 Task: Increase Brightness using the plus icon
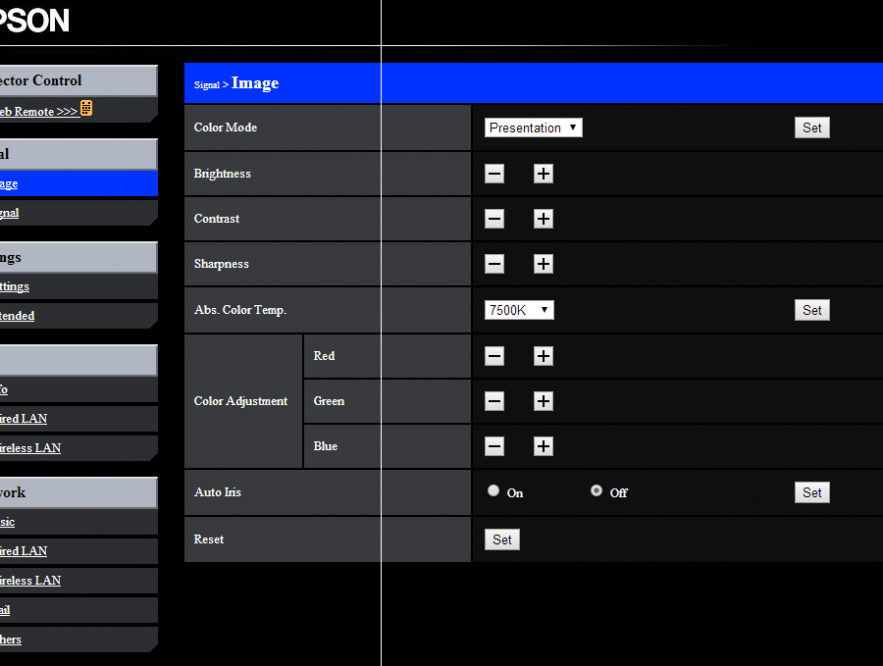(x=543, y=173)
